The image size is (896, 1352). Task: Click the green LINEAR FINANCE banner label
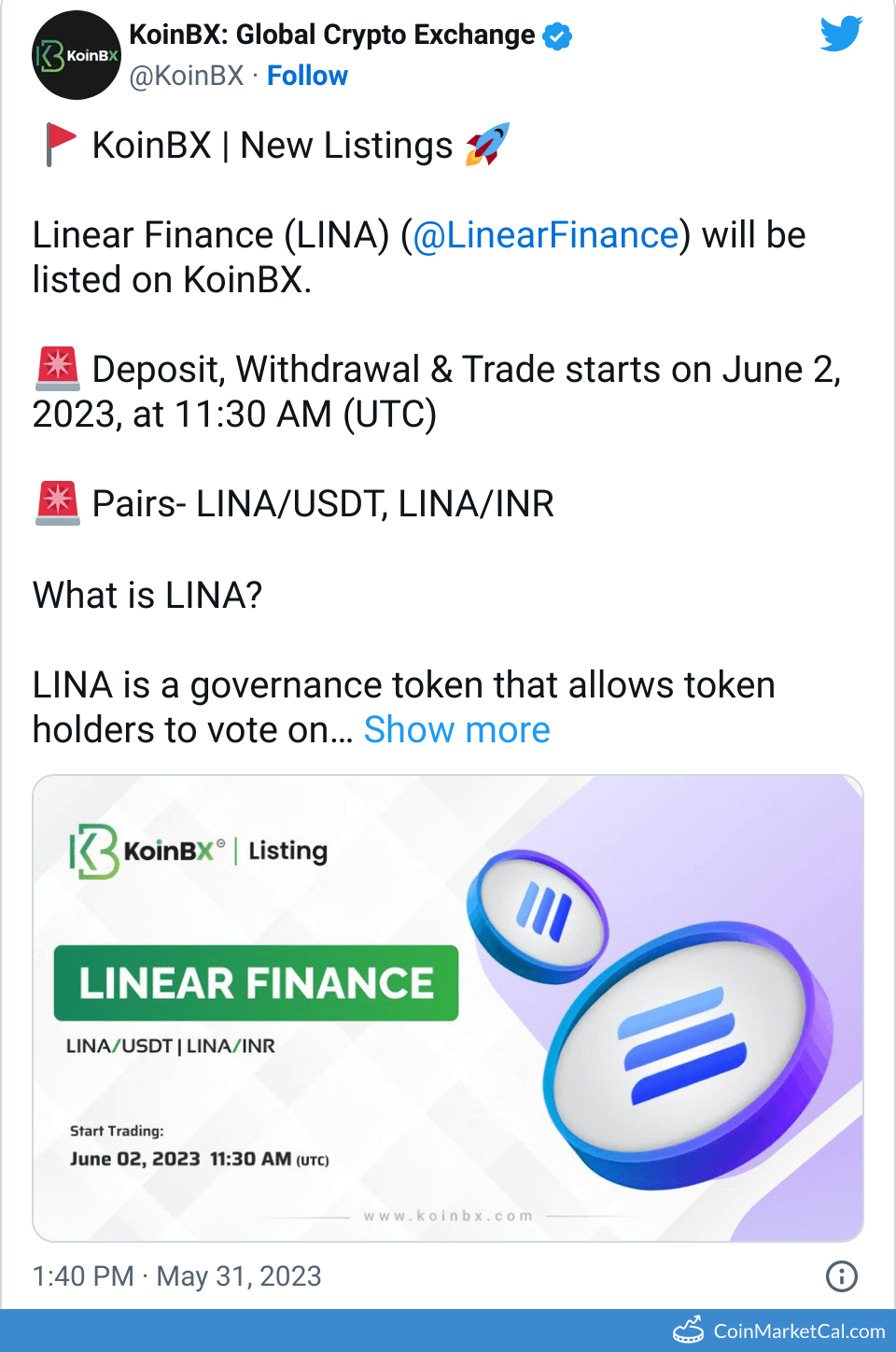pos(256,983)
